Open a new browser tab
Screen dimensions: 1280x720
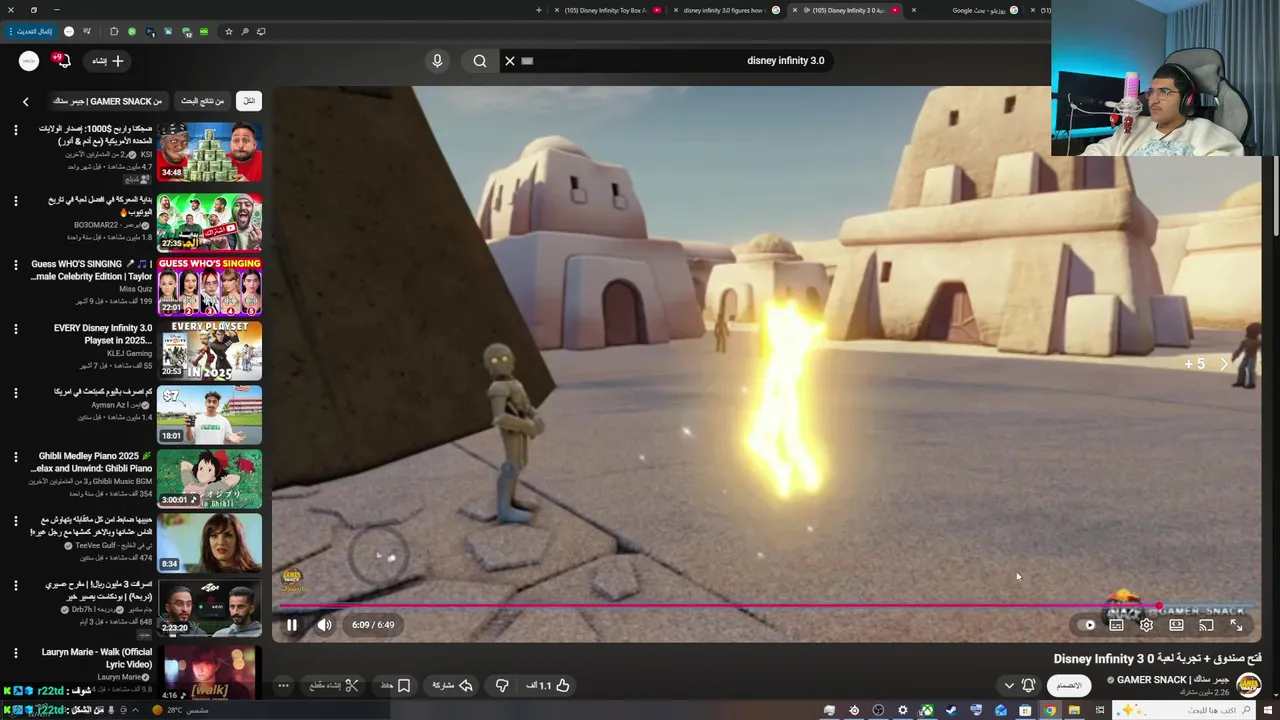tap(539, 10)
